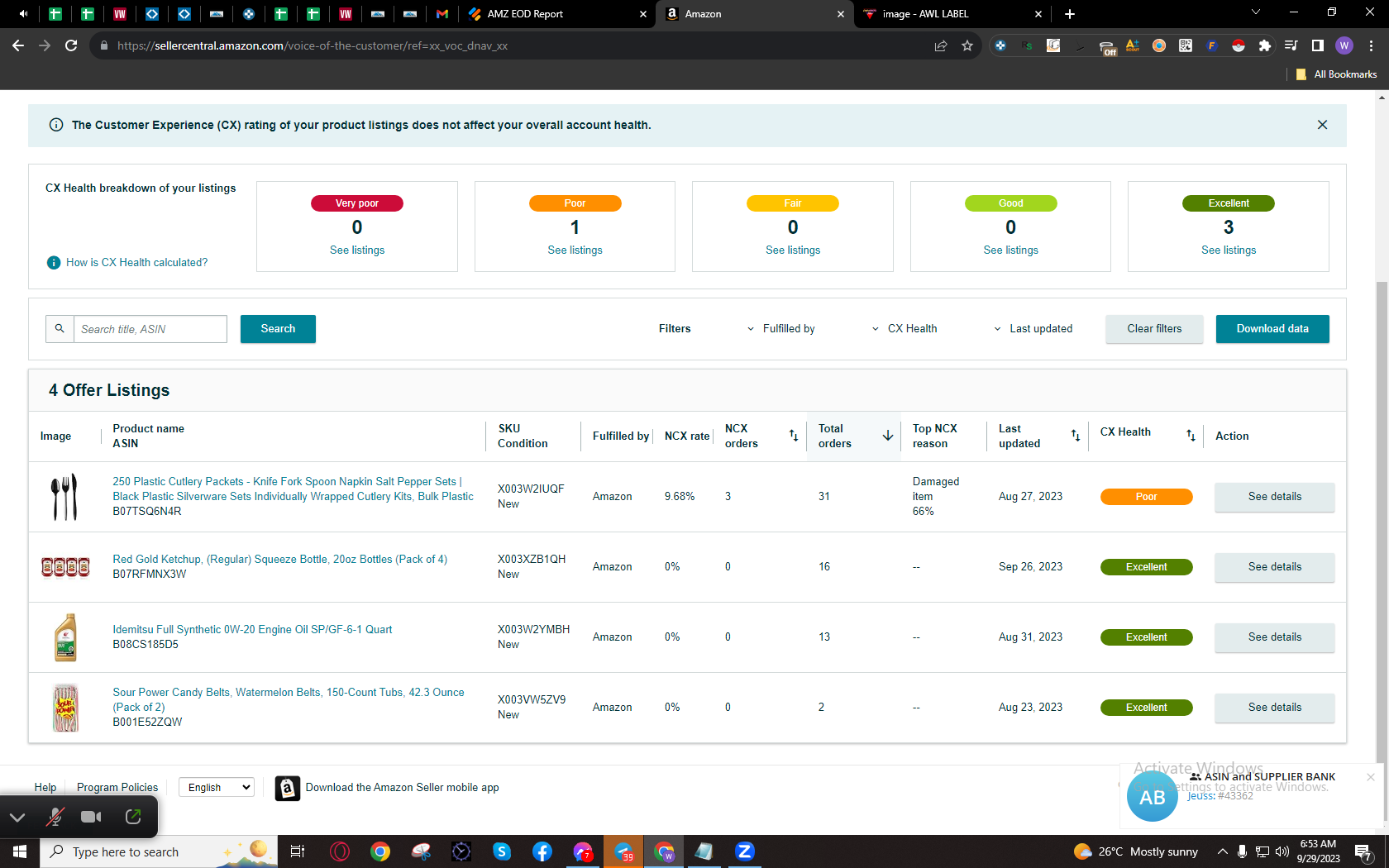Click the orange Poor CX Health badge

(x=1146, y=497)
